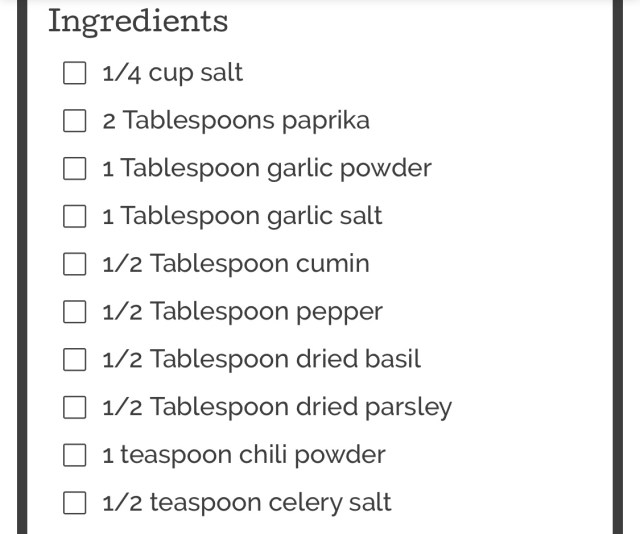Image resolution: width=640 pixels, height=534 pixels.
Task: Check the 1/4 cup salt checkbox
Action: click(75, 73)
